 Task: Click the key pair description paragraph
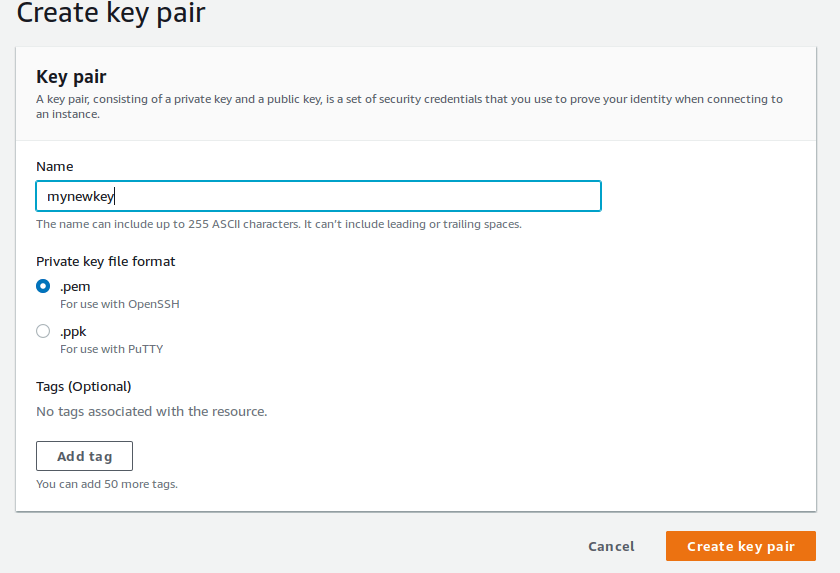pyautogui.click(x=409, y=100)
